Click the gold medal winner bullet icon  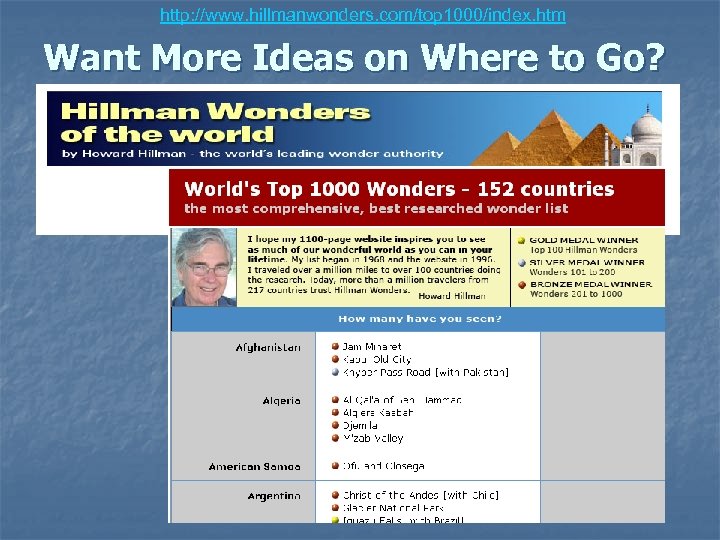click(x=521, y=240)
